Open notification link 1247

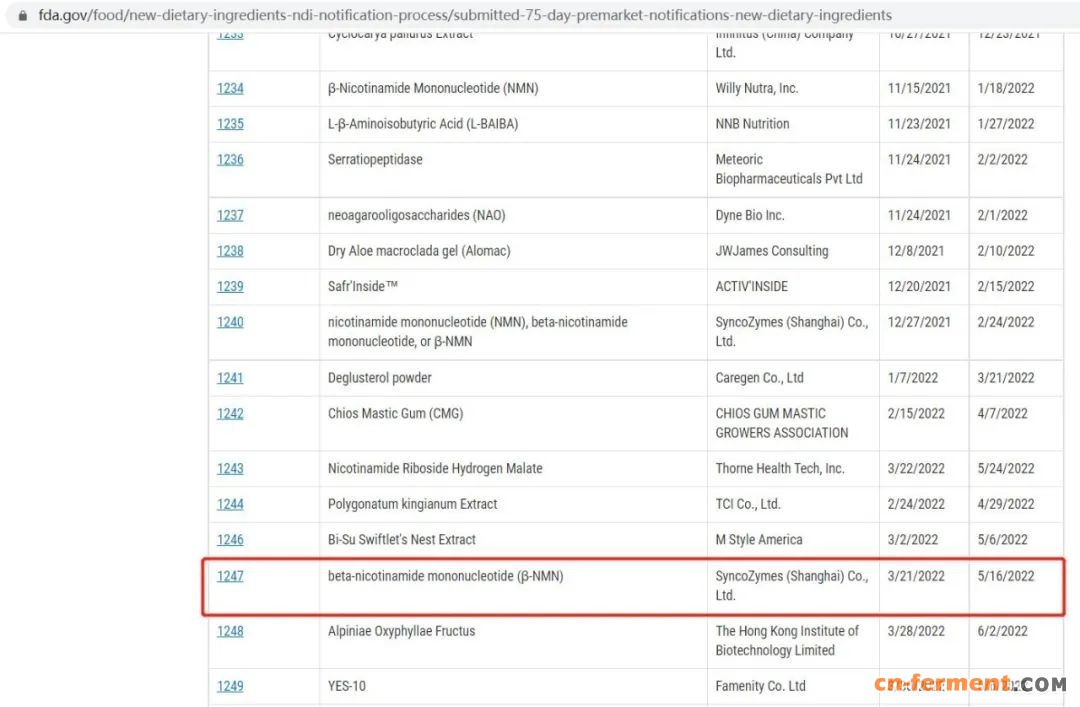coord(230,577)
